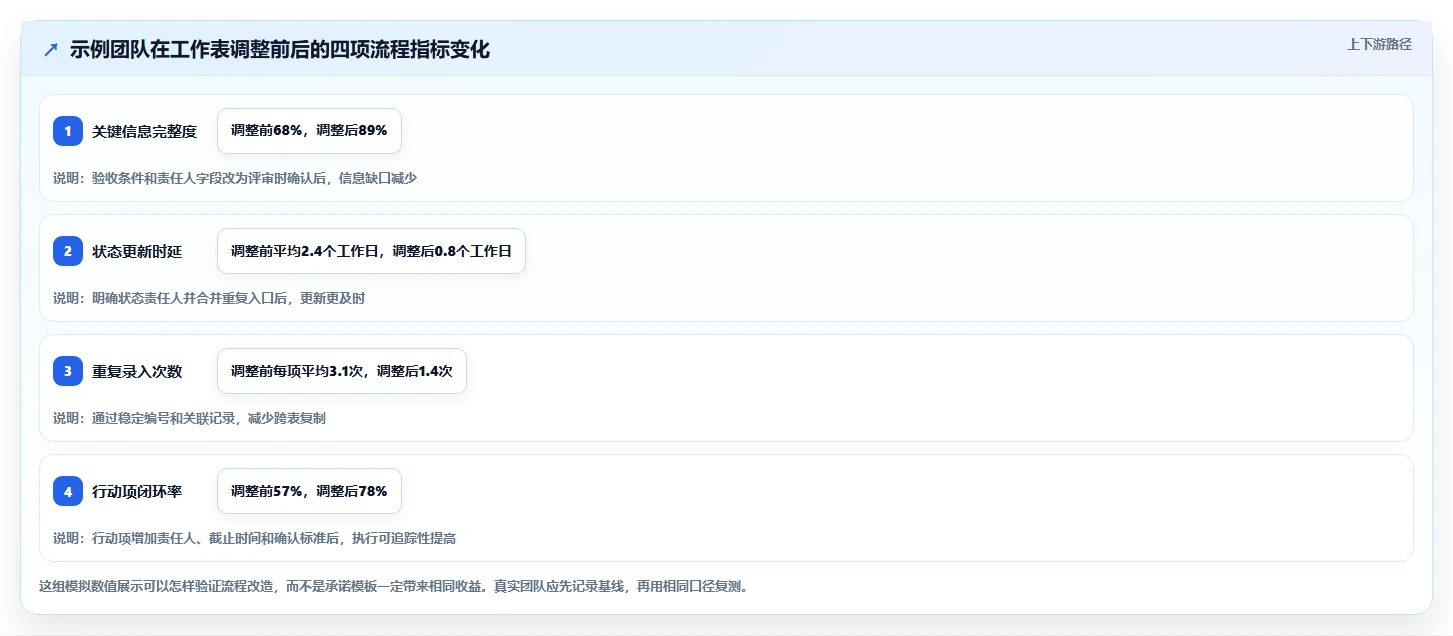The image size is (1453, 636).
Task: Click the footer text 这组模拟数值展示可以怎样验证流程改造
Action: tap(393, 586)
